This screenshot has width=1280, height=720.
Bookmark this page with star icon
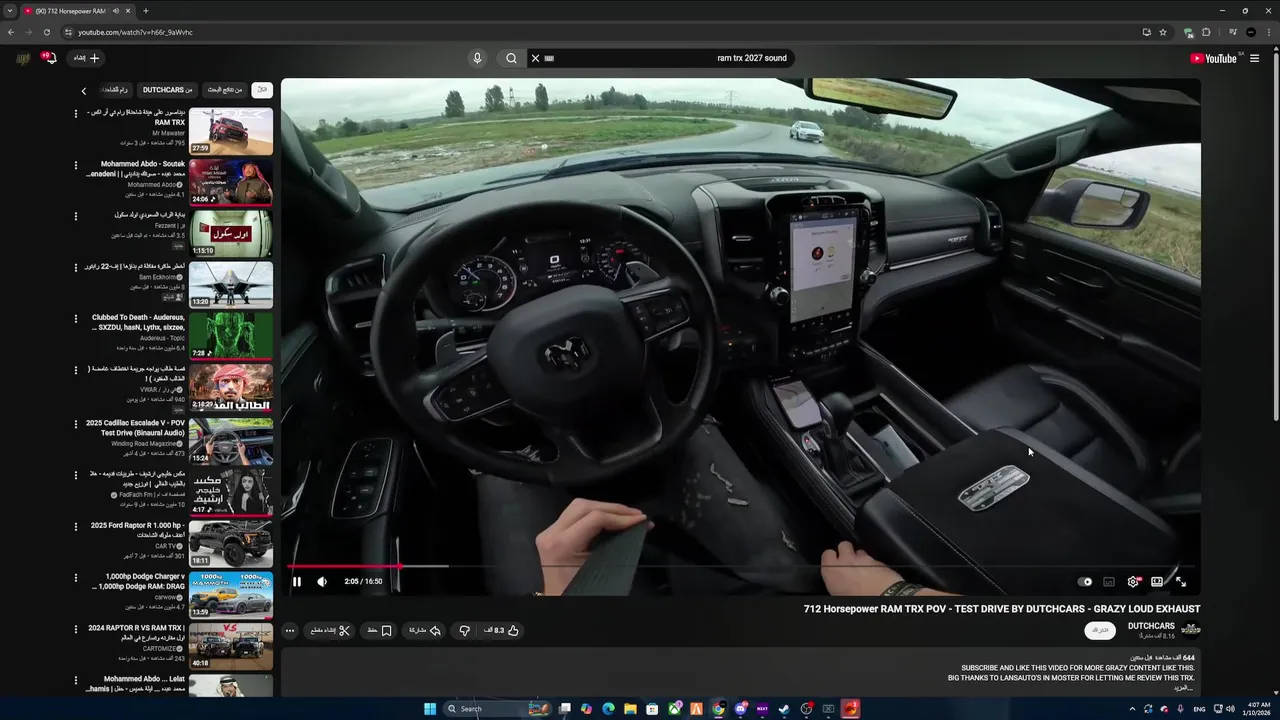tap(1163, 32)
